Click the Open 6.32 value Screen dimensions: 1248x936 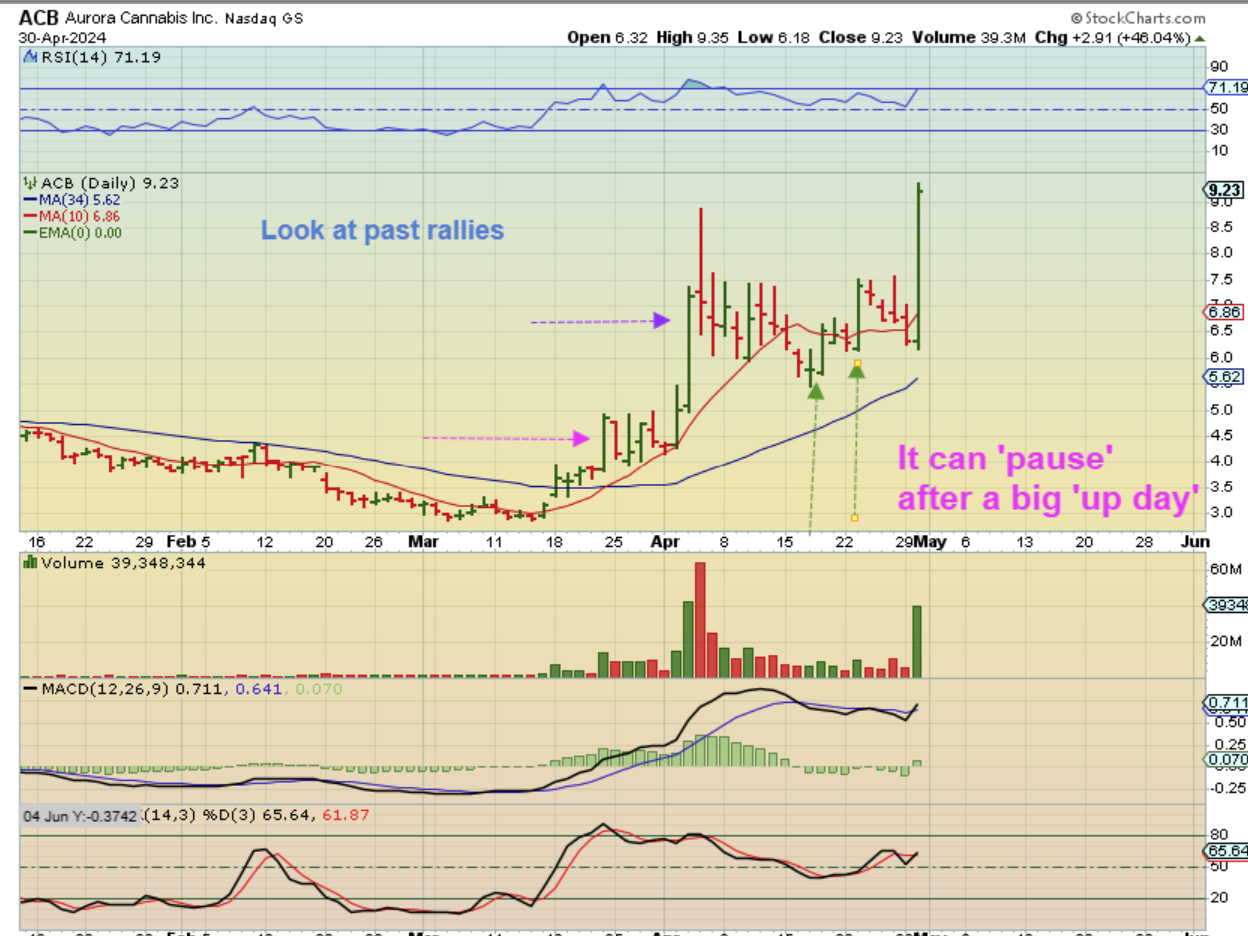pyautogui.click(x=609, y=38)
